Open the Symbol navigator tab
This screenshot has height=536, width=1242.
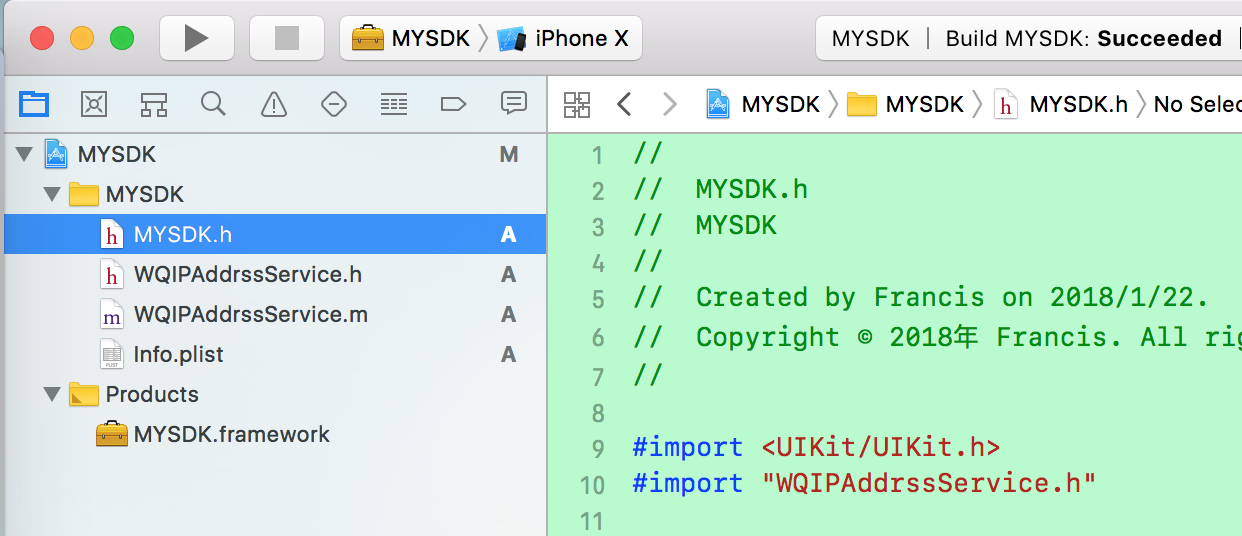click(154, 103)
